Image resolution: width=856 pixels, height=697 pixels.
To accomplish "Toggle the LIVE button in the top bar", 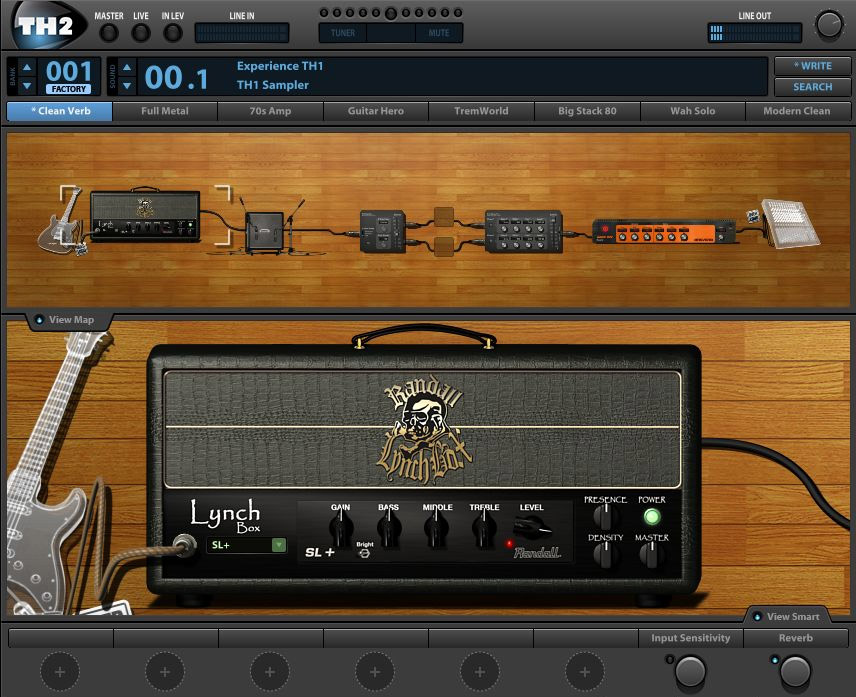I will 141,33.
